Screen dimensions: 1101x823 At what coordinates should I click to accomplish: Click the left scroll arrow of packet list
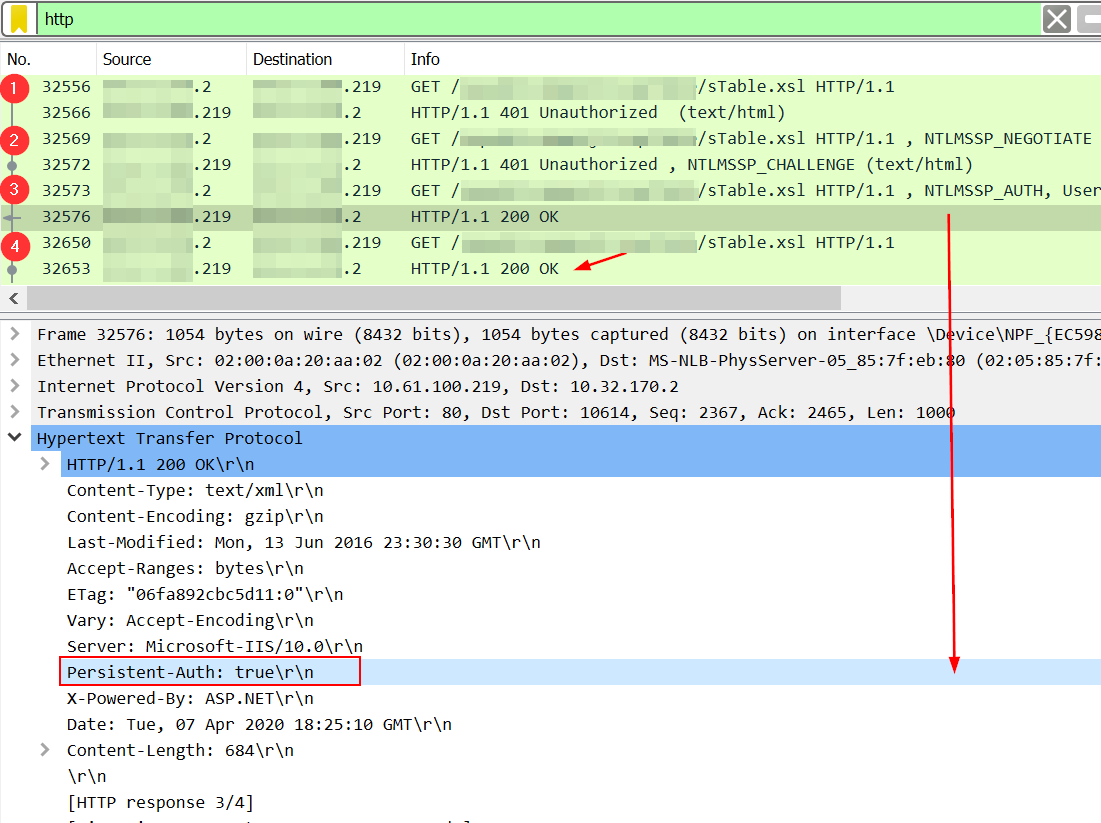pos(14,298)
